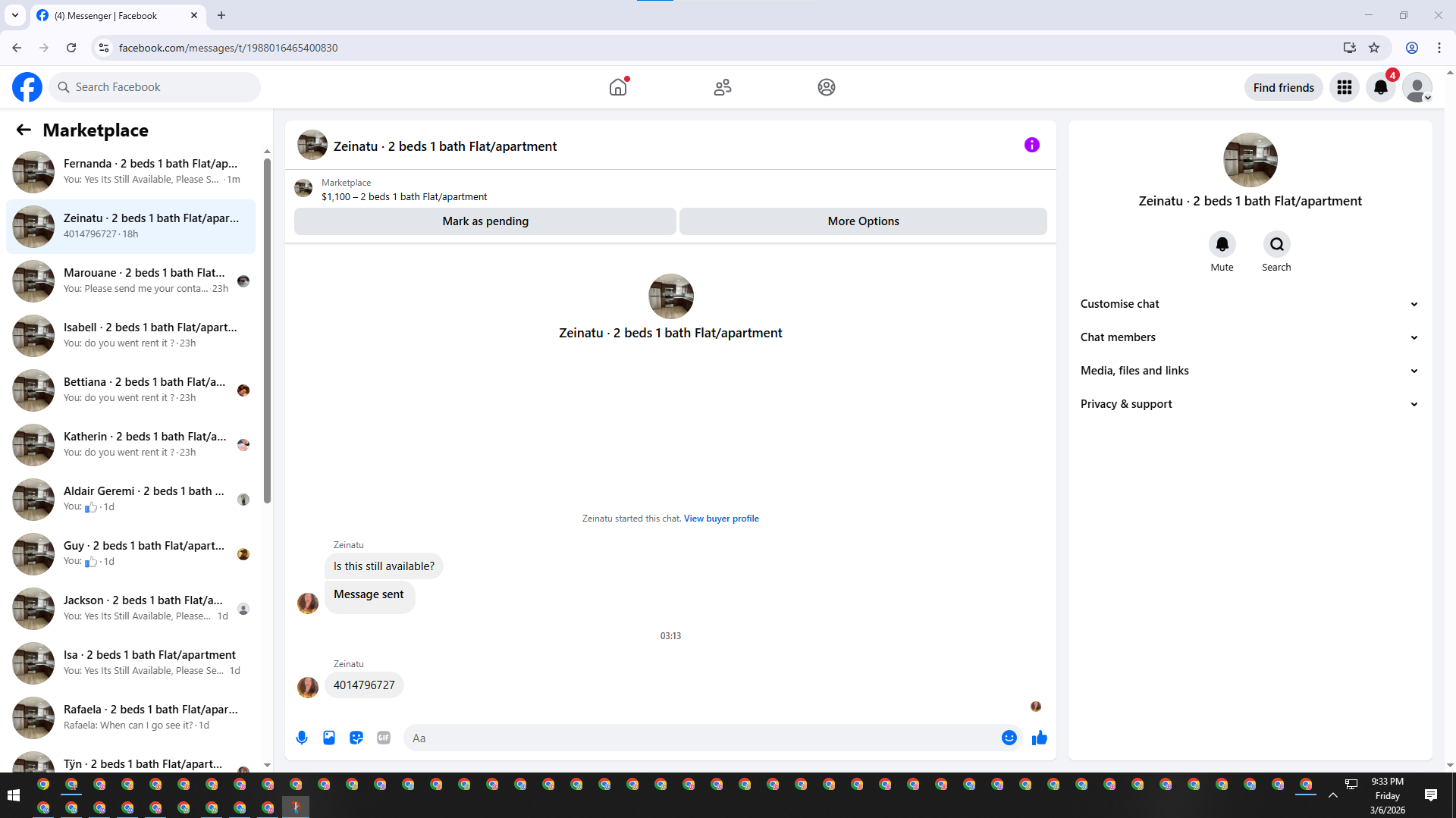The width and height of the screenshot is (1456, 818).
Task: Click the 4014796727 message bubble
Action: coord(364,685)
